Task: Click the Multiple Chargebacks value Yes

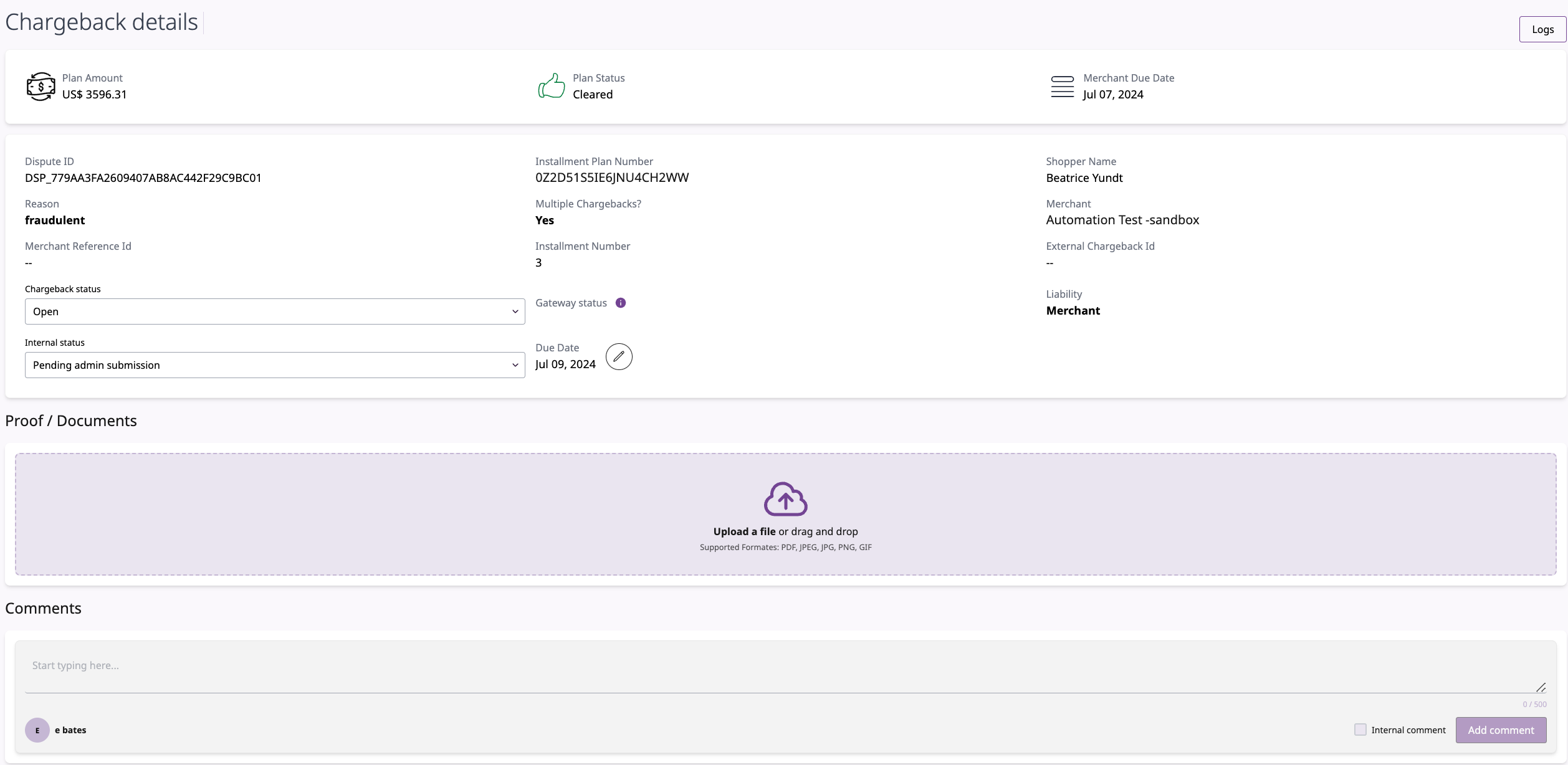Action: coord(545,221)
